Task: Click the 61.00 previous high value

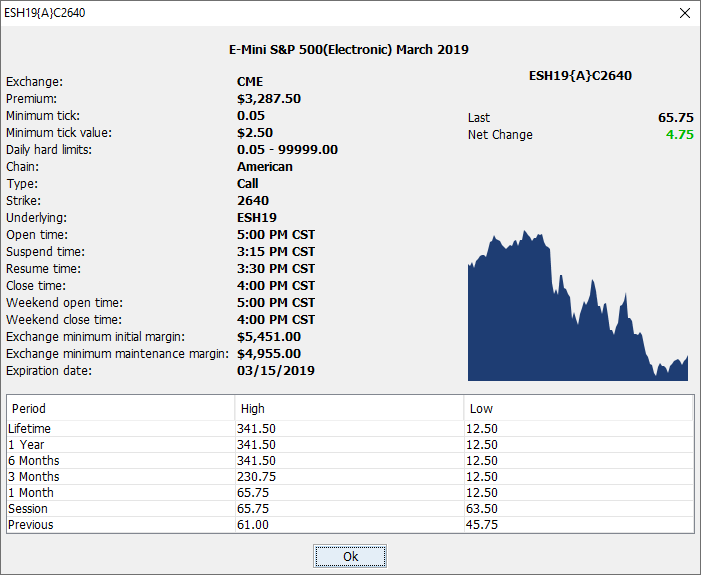Action: 253,524
